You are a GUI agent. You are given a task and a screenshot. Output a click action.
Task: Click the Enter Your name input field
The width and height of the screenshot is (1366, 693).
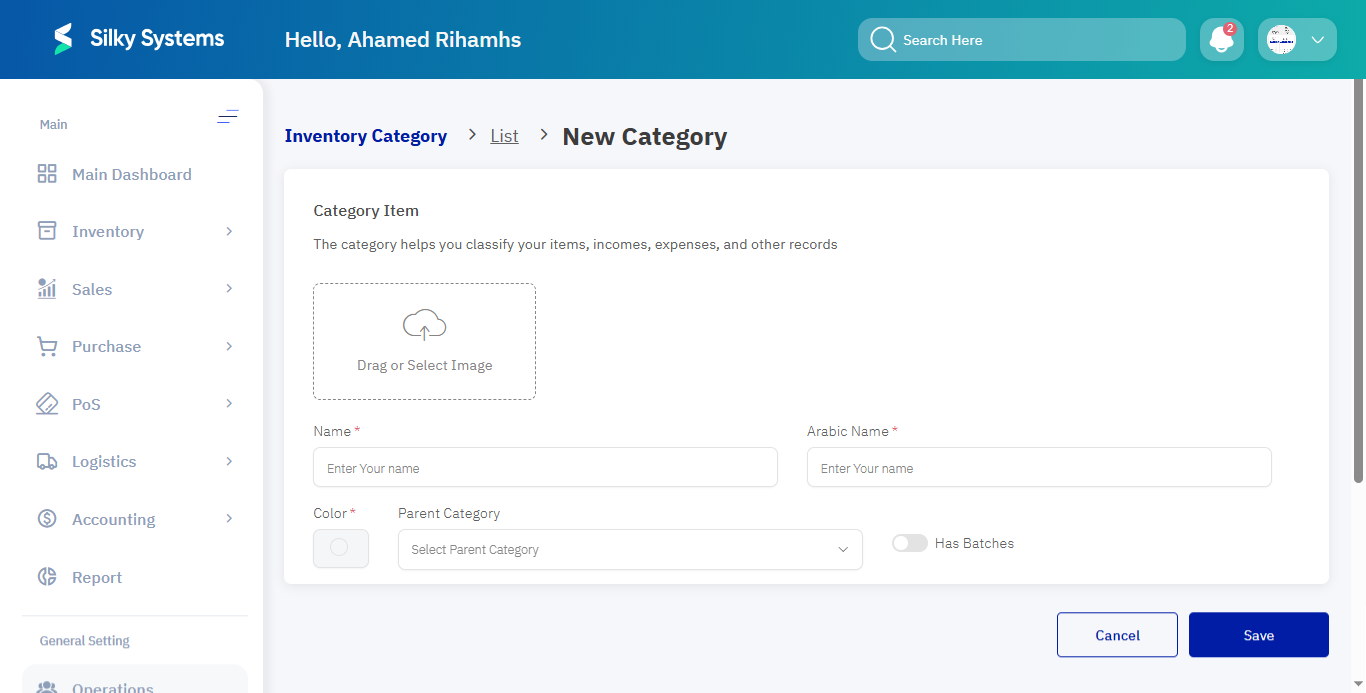[x=545, y=467]
